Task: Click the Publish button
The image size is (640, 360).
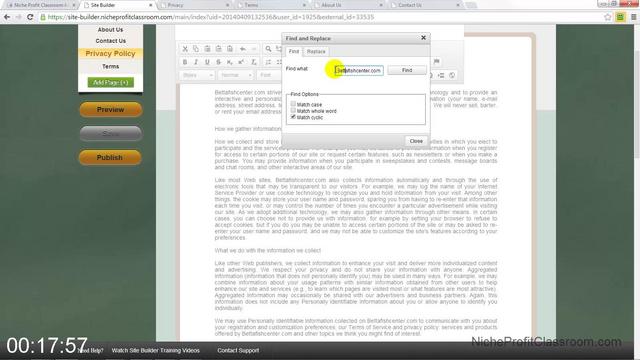Action: pyautogui.click(x=110, y=158)
